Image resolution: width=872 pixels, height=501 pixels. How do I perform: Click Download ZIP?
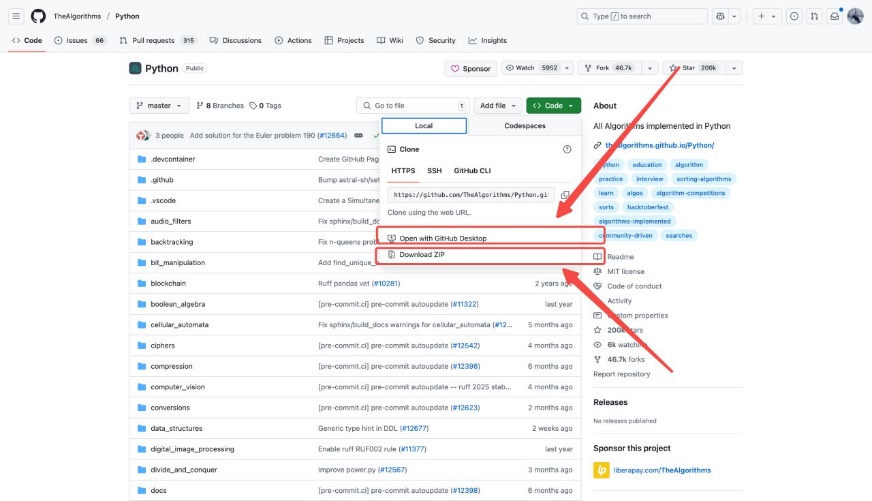[x=422, y=256]
